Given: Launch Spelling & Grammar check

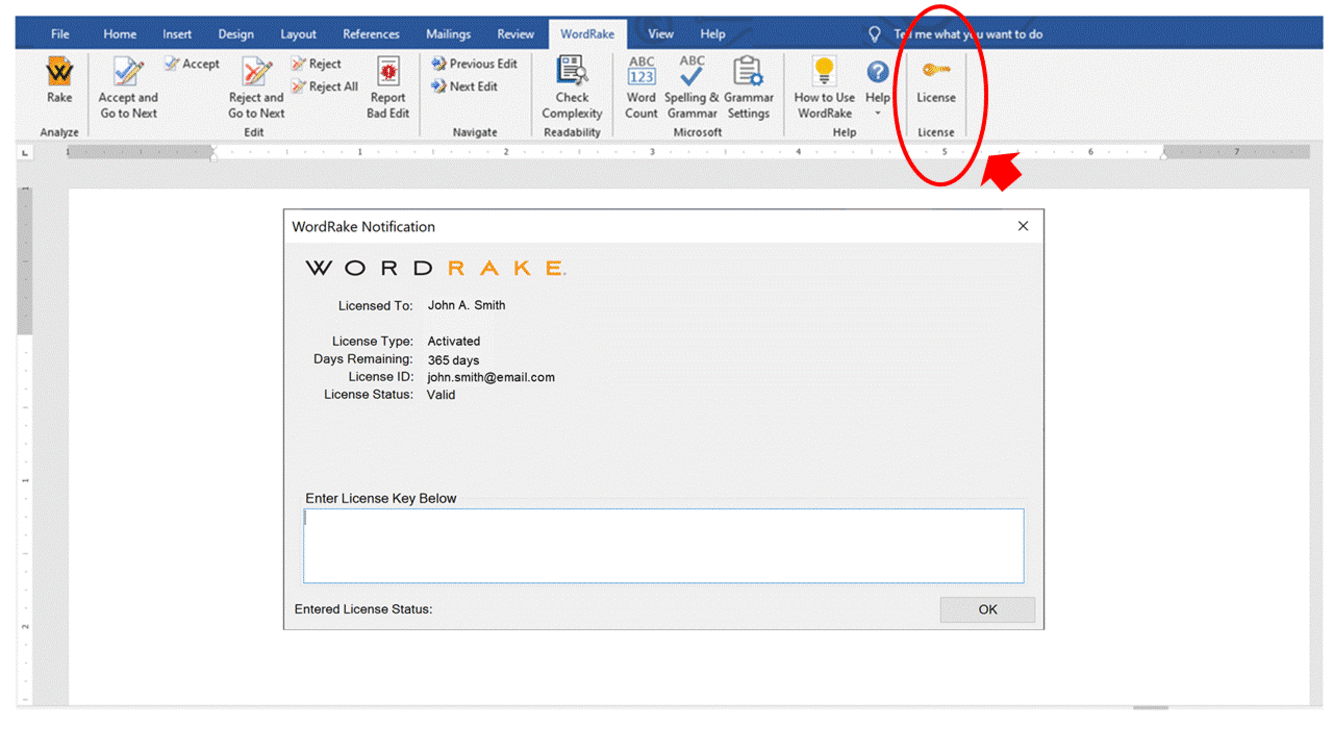Looking at the screenshot, I should 692,87.
